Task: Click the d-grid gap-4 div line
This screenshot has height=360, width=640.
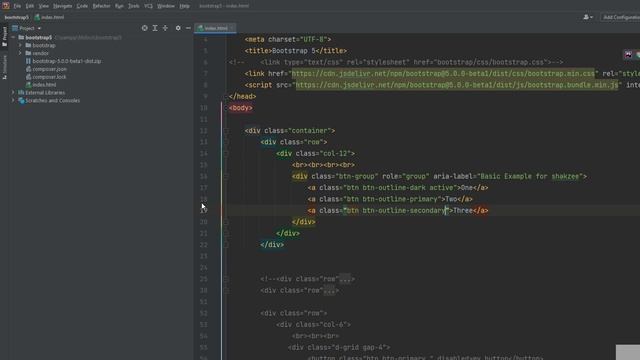Action: click(x=339, y=347)
